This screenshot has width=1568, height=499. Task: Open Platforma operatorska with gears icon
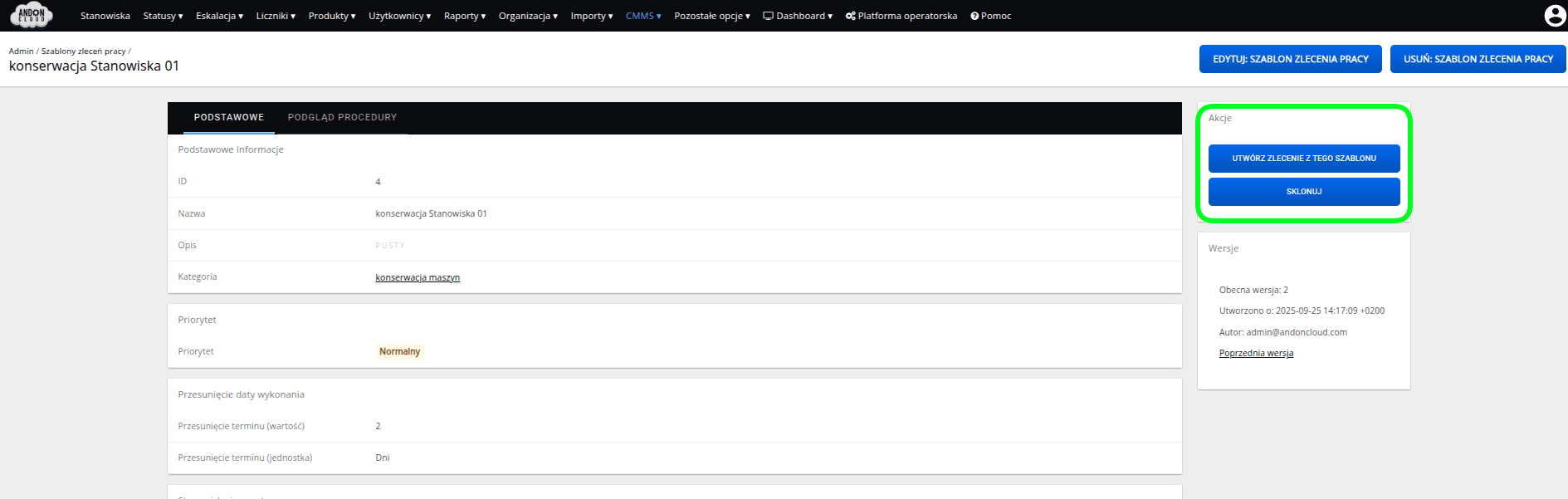click(x=901, y=16)
